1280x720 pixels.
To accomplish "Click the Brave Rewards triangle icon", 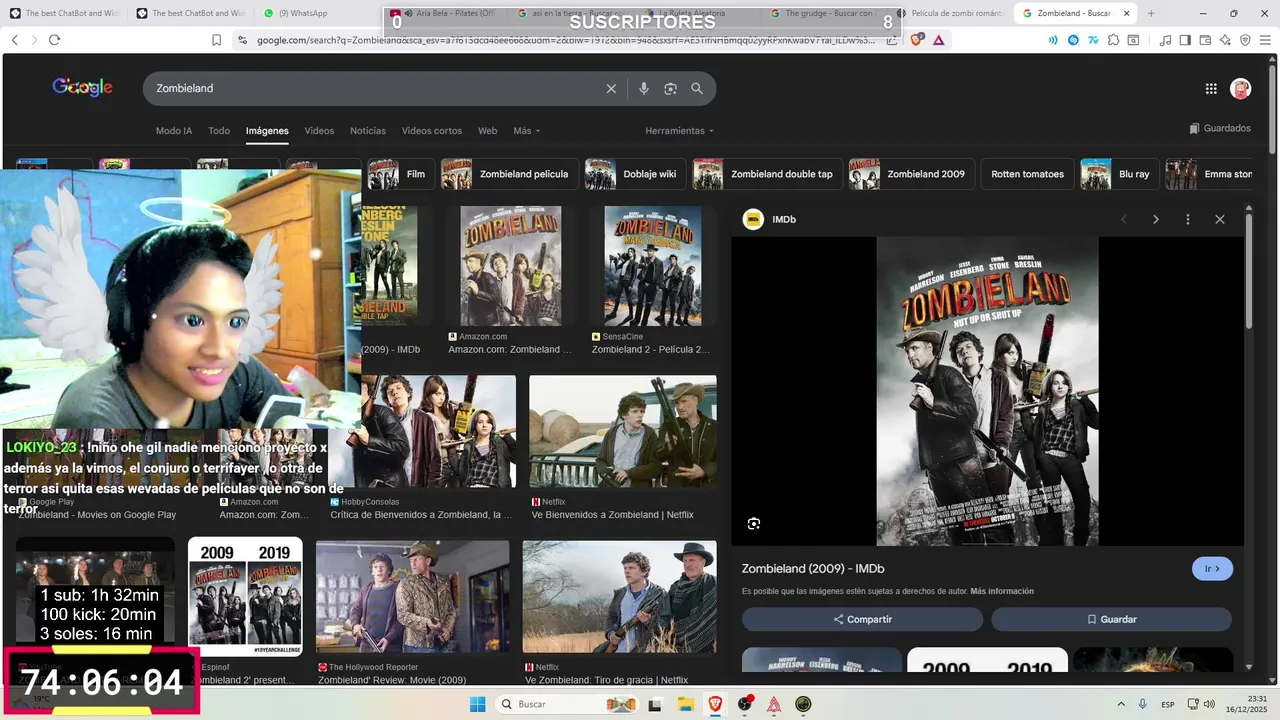I will coord(938,40).
